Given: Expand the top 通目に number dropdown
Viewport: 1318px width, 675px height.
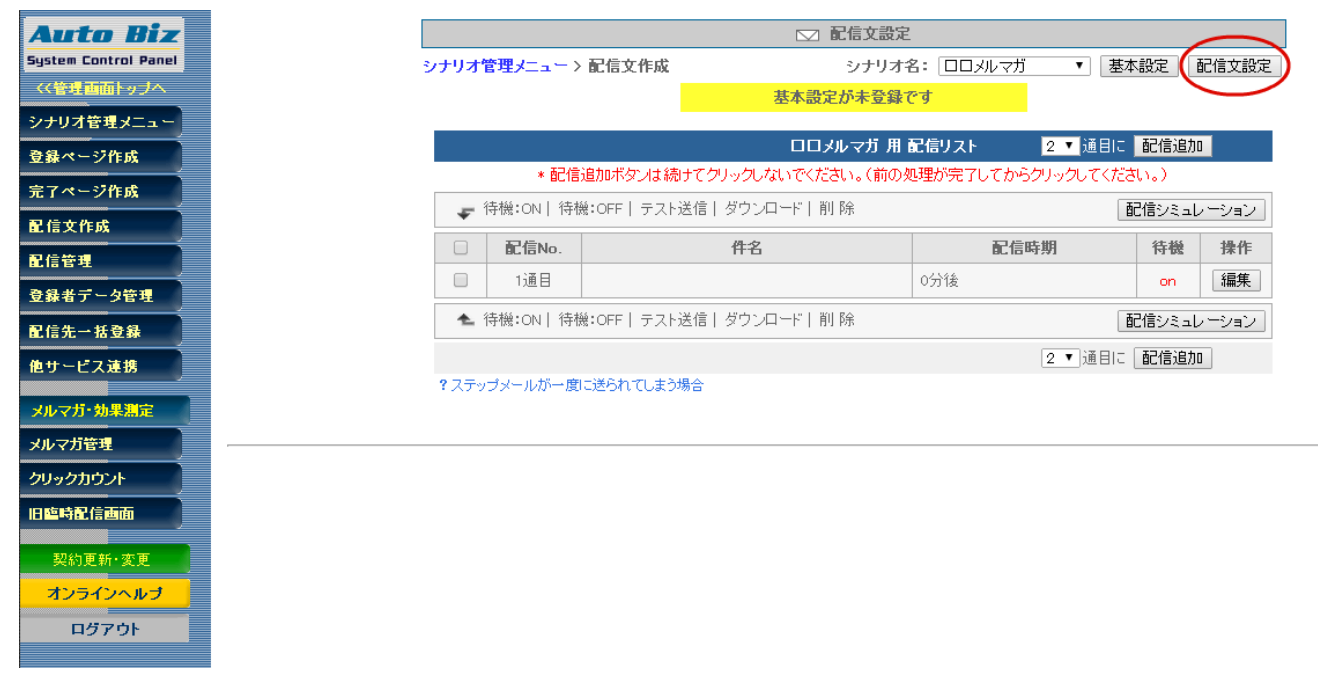Looking at the screenshot, I should pyautogui.click(x=1059, y=146).
